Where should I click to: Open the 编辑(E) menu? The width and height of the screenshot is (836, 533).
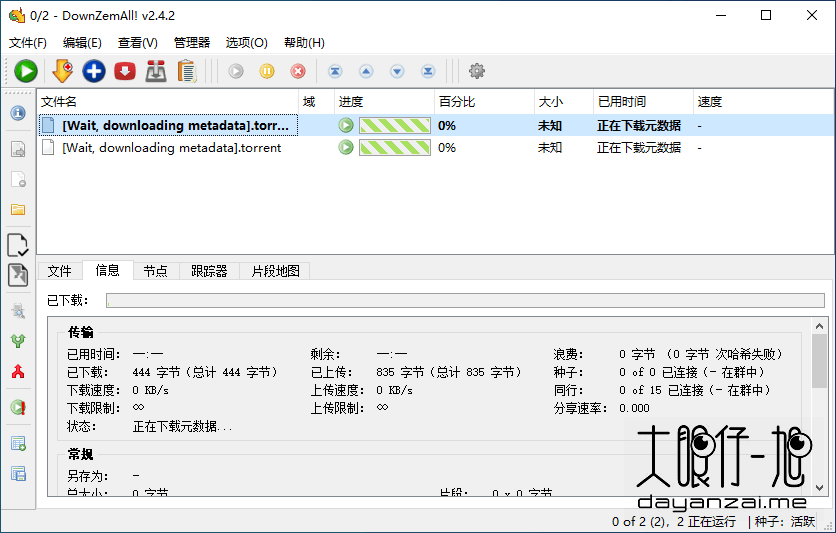click(82, 43)
